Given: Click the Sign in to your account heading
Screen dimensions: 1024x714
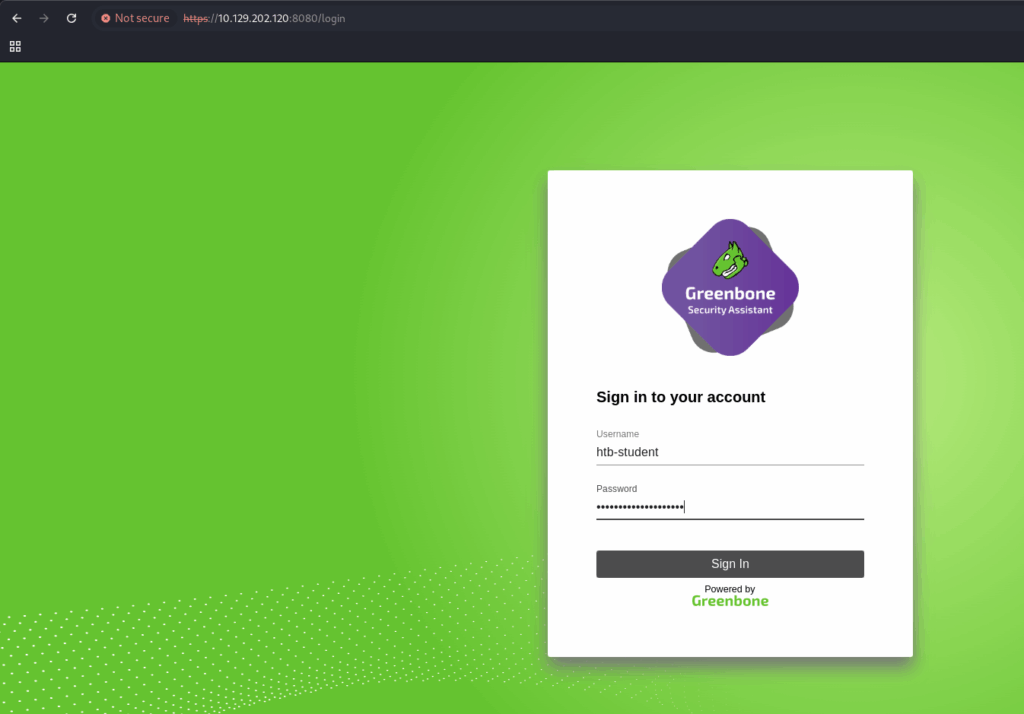Looking at the screenshot, I should pos(680,397).
